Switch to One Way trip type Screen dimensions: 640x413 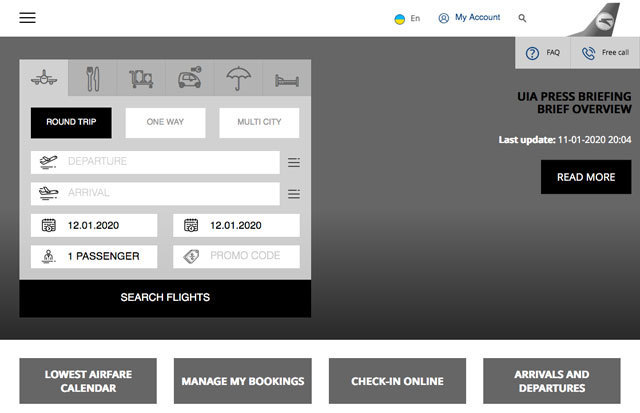click(x=165, y=123)
